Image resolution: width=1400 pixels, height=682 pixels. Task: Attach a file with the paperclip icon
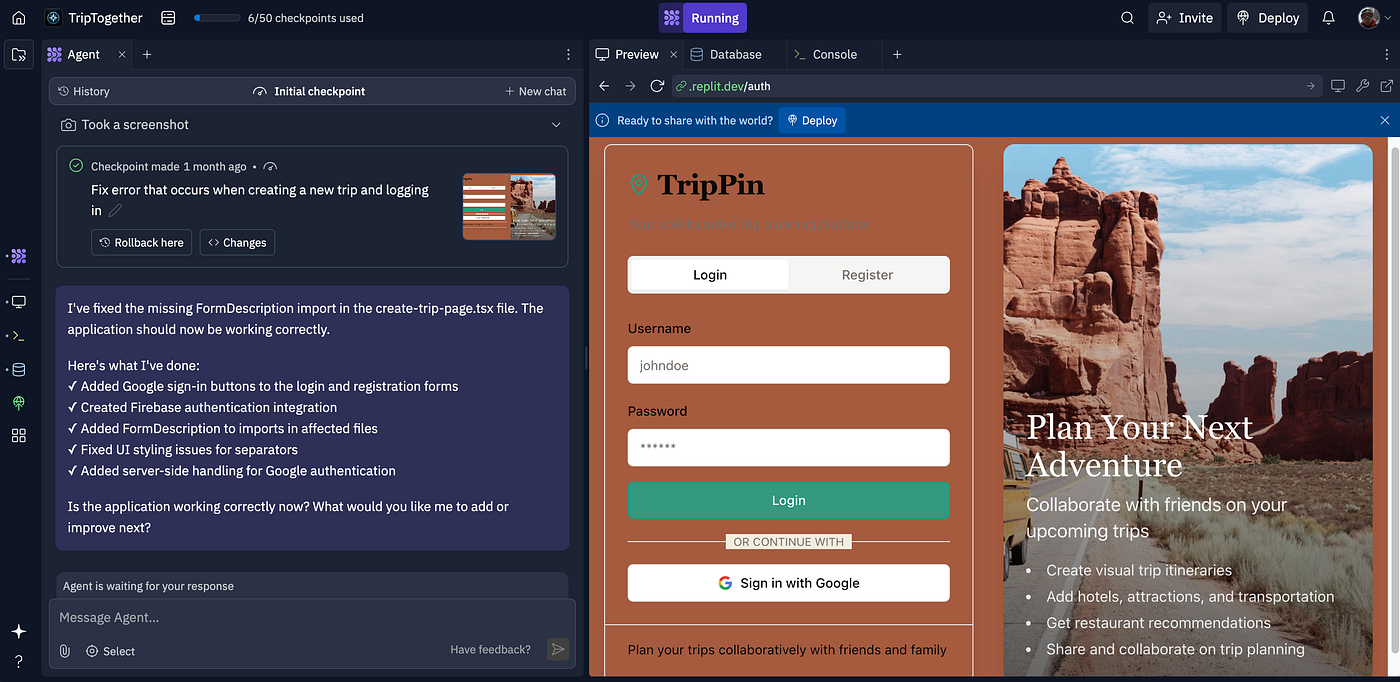(x=64, y=651)
